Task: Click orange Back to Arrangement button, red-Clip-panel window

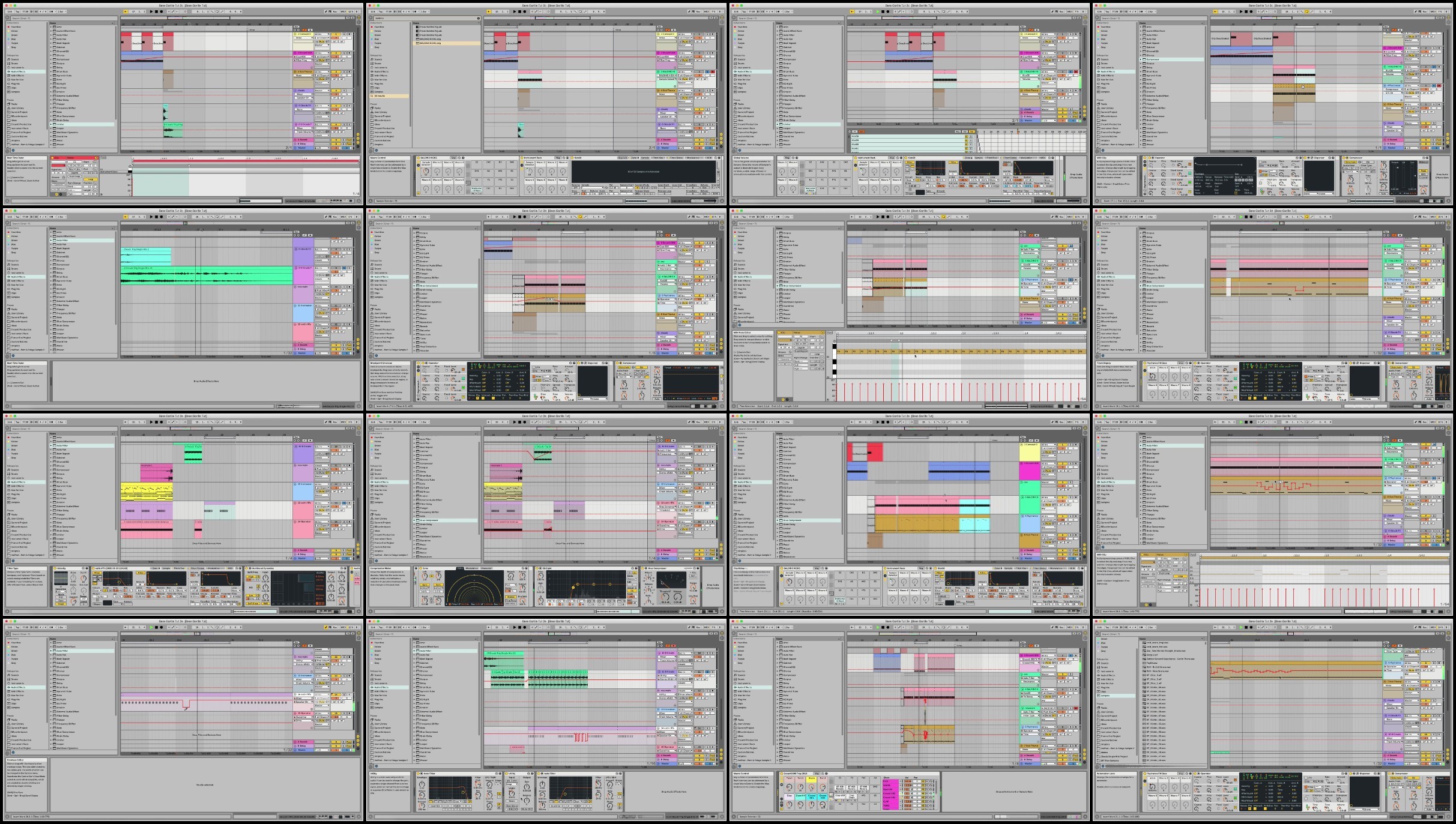Action: click(304, 30)
